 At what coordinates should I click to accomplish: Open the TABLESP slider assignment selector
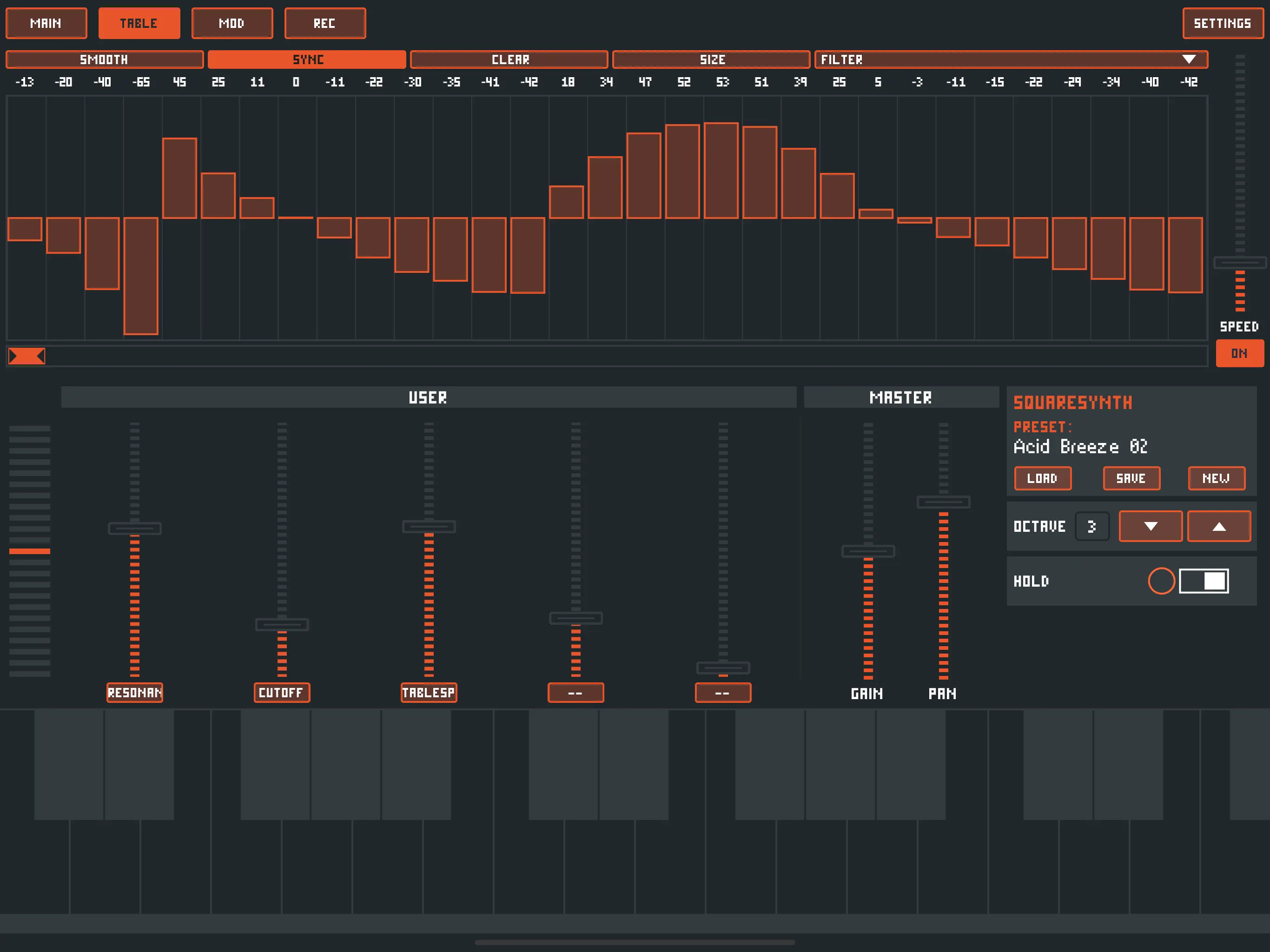(x=428, y=693)
